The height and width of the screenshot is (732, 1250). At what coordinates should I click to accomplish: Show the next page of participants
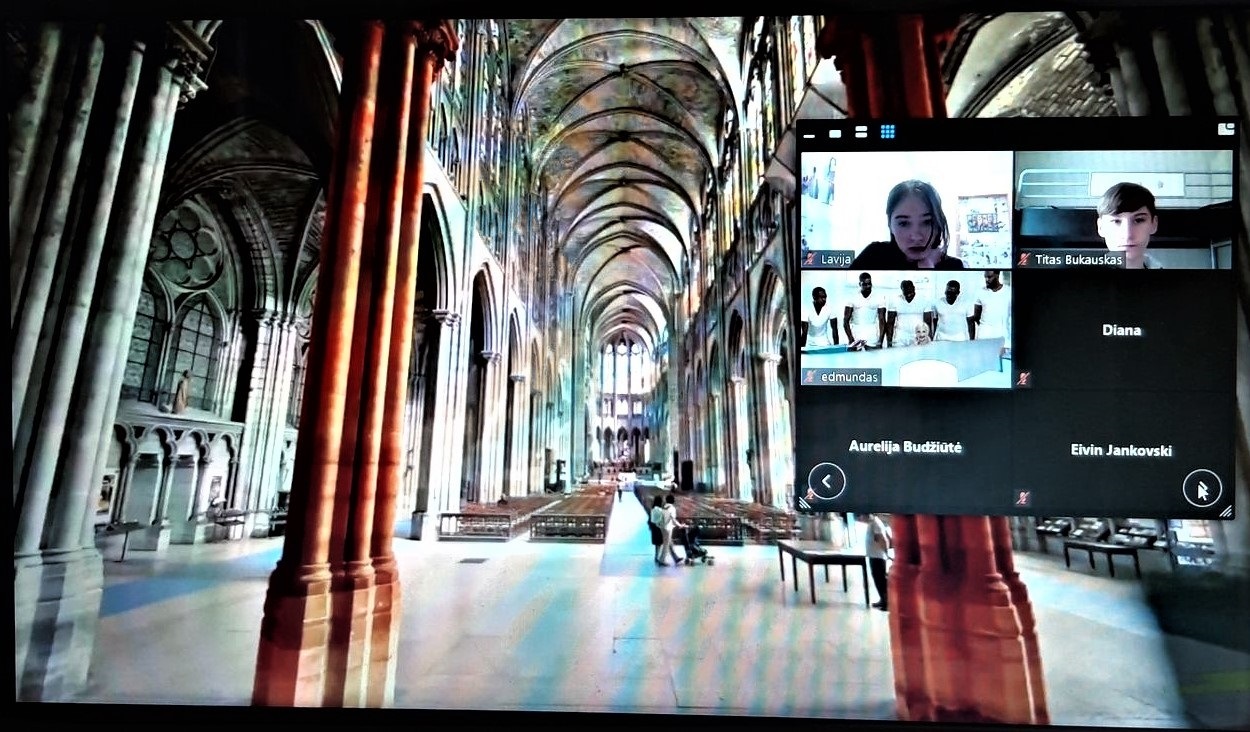point(1201,489)
